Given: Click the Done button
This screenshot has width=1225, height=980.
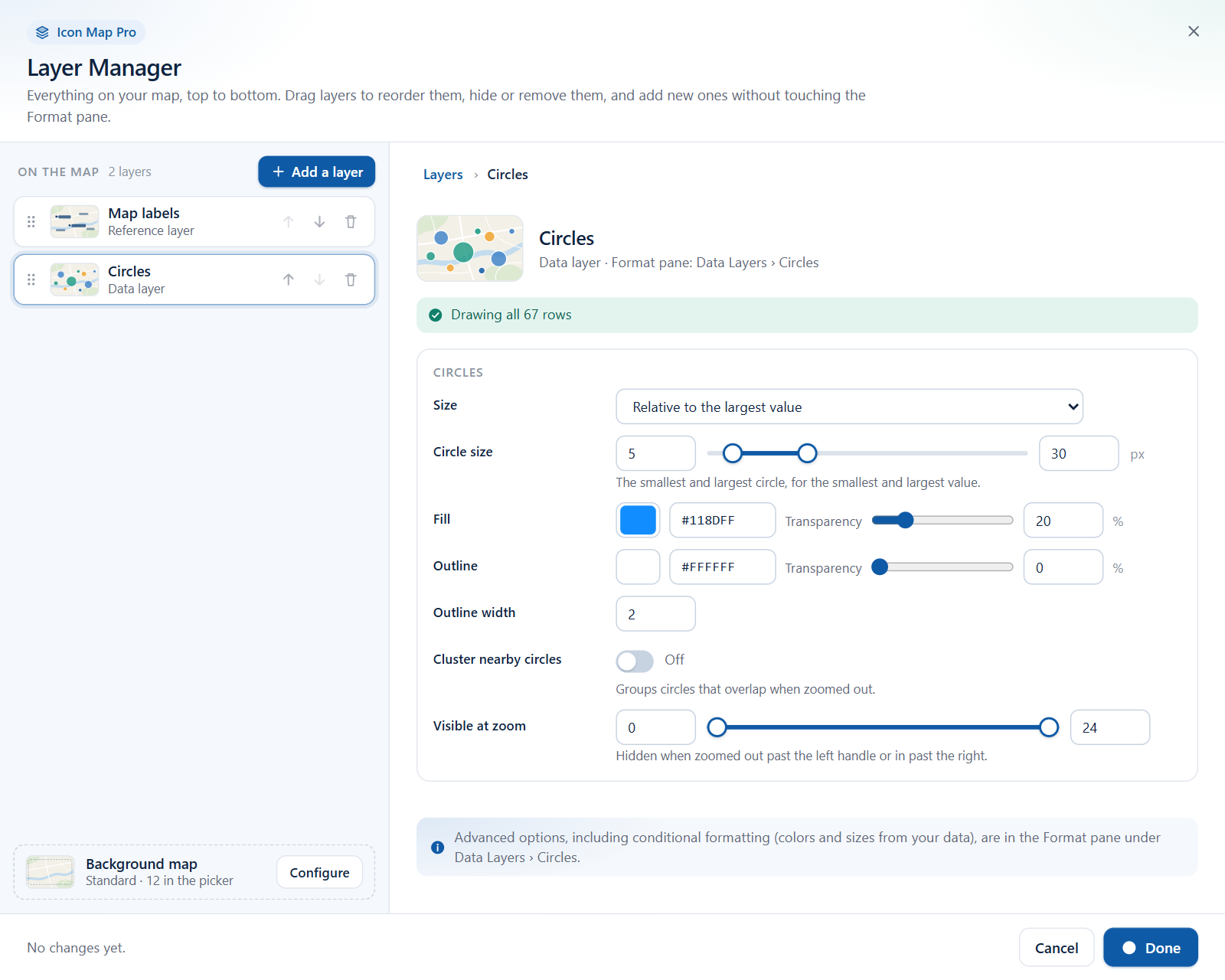Looking at the screenshot, I should coord(1151,948).
